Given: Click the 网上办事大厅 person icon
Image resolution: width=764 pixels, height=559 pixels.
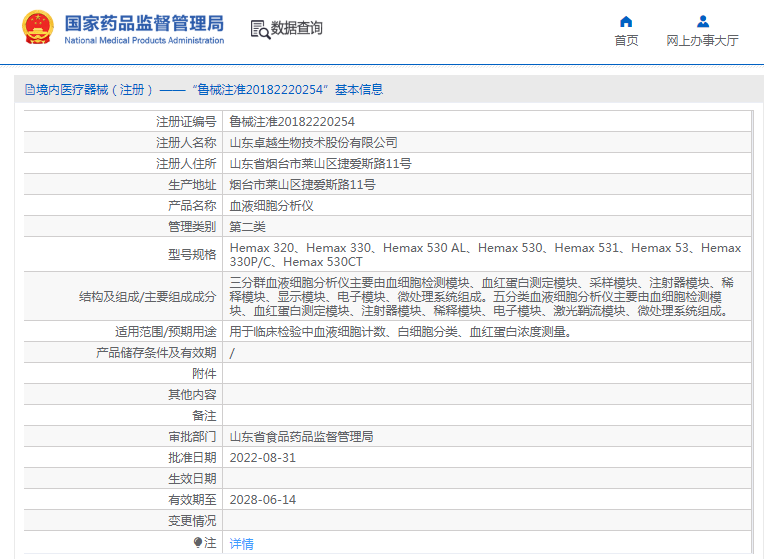Looking at the screenshot, I should 702,21.
